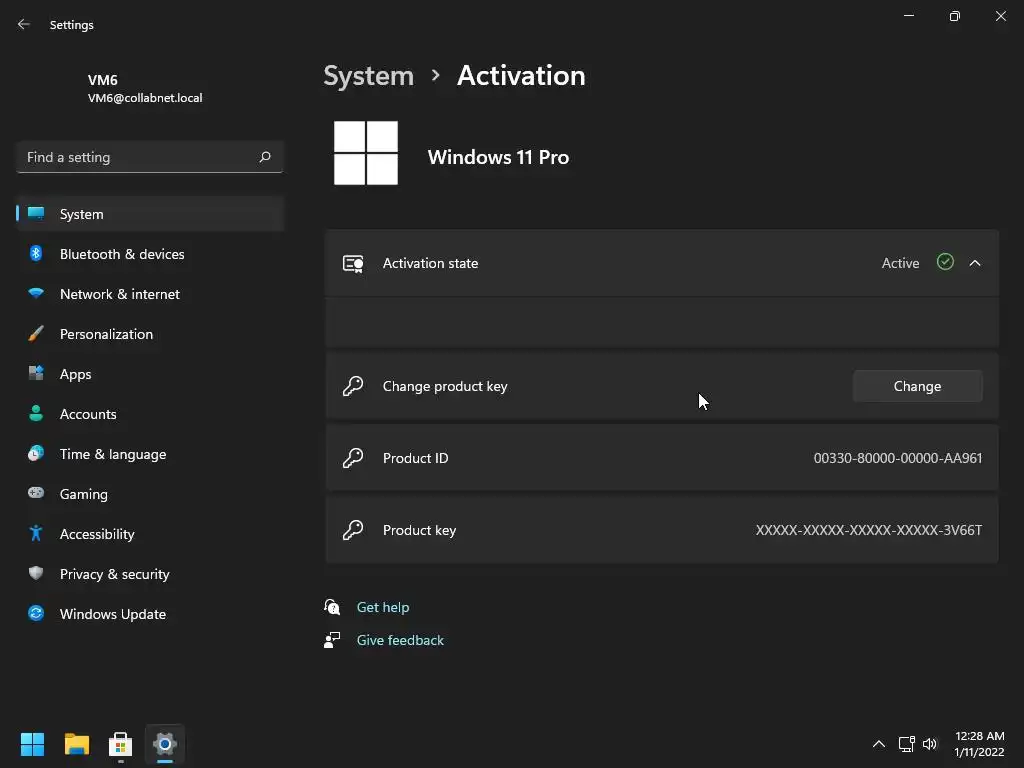Open Microsoft Store from the taskbar
The image size is (1024, 768).
click(121, 744)
